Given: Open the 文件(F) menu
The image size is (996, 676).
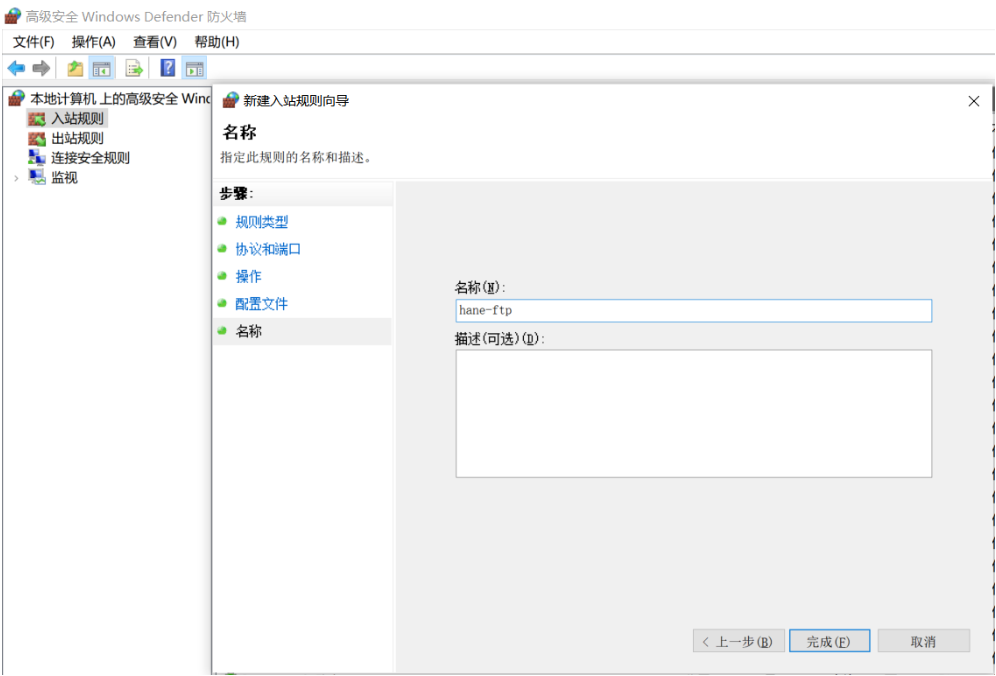Looking at the screenshot, I should pyautogui.click(x=34, y=42).
